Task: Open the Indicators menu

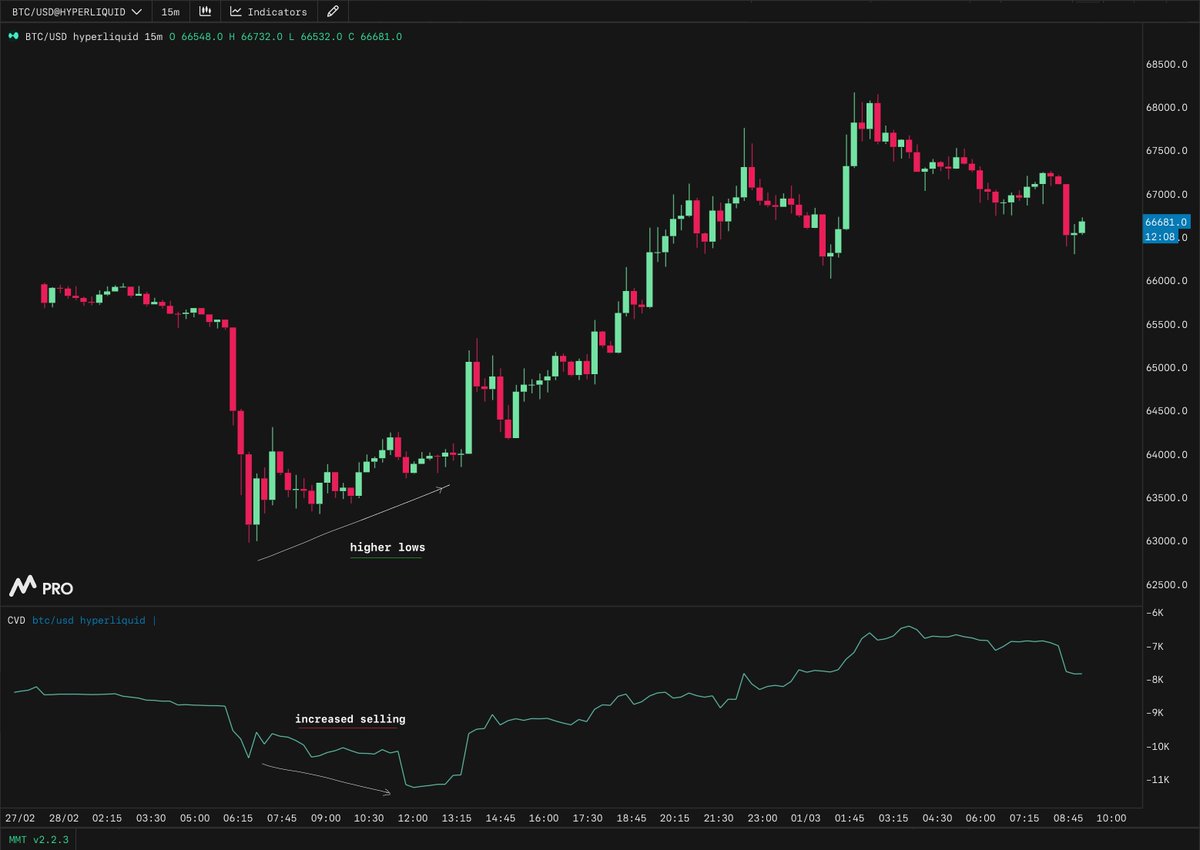Action: pos(269,12)
